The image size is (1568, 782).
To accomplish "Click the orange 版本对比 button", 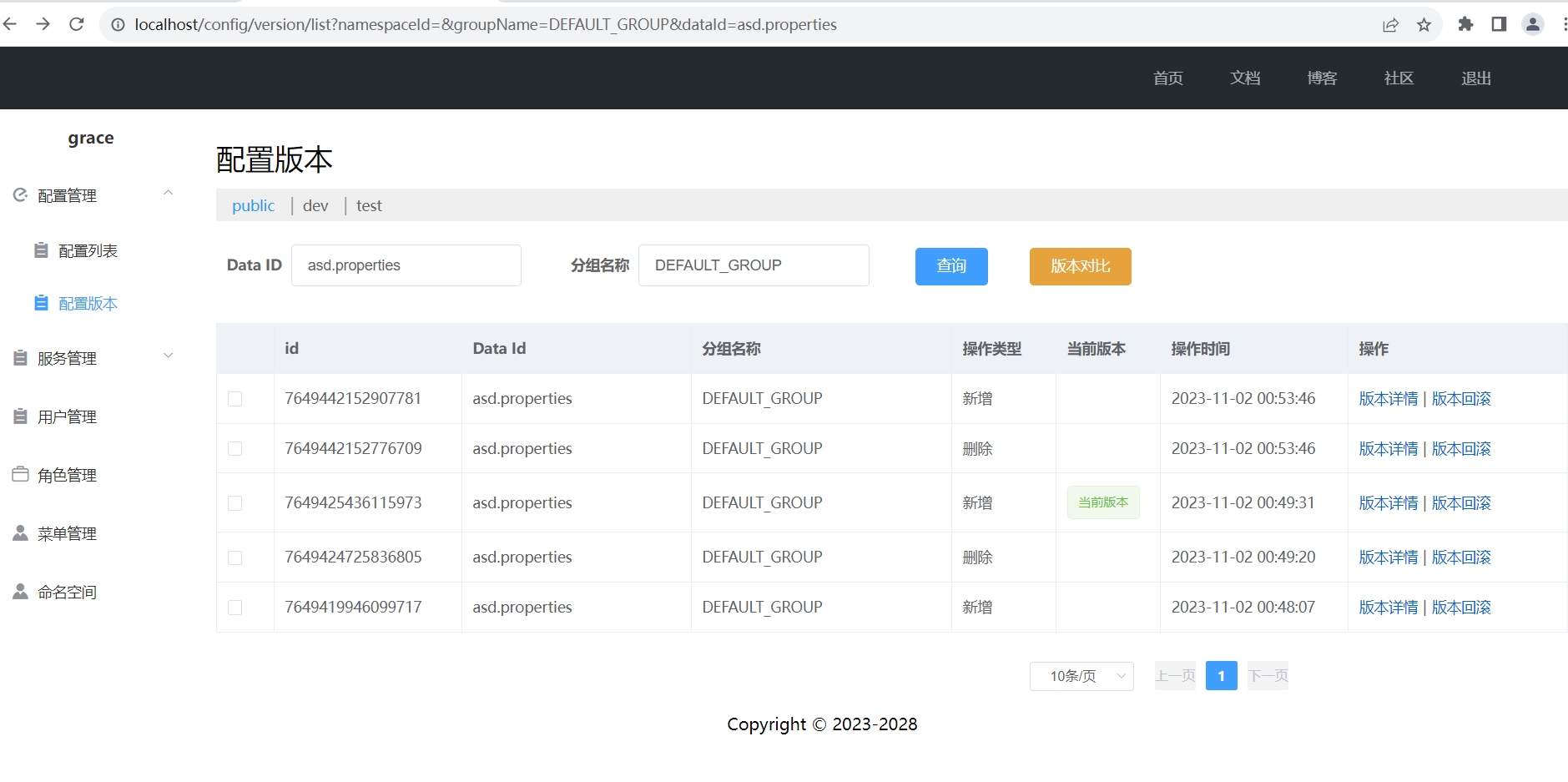I will (1080, 266).
